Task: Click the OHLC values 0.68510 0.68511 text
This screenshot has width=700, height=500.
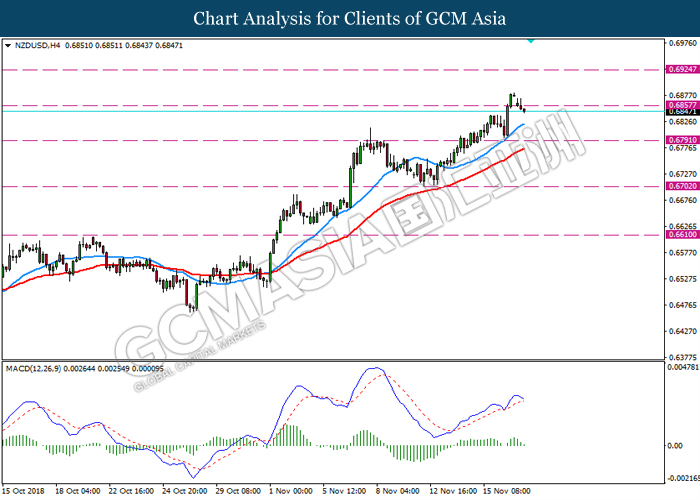Action: tap(94, 46)
